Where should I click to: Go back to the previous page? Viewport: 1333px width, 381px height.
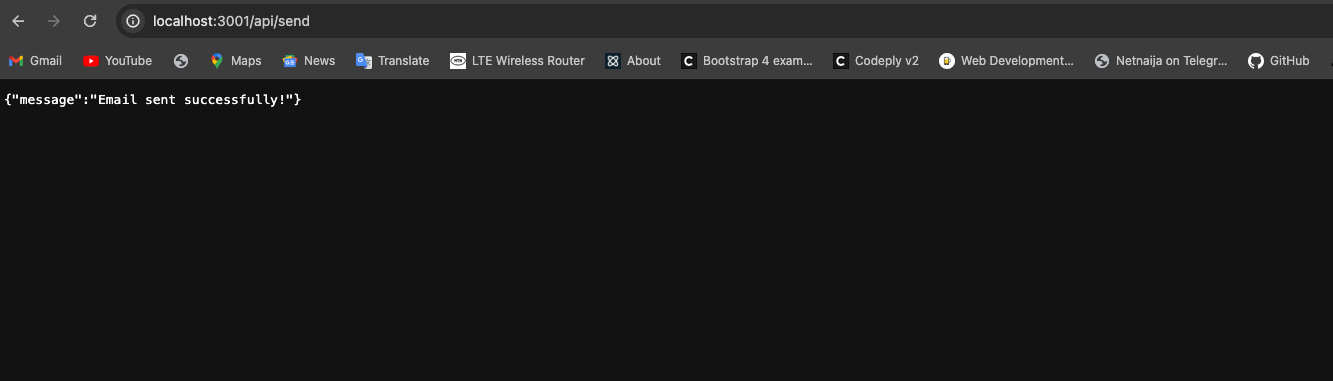pos(18,21)
